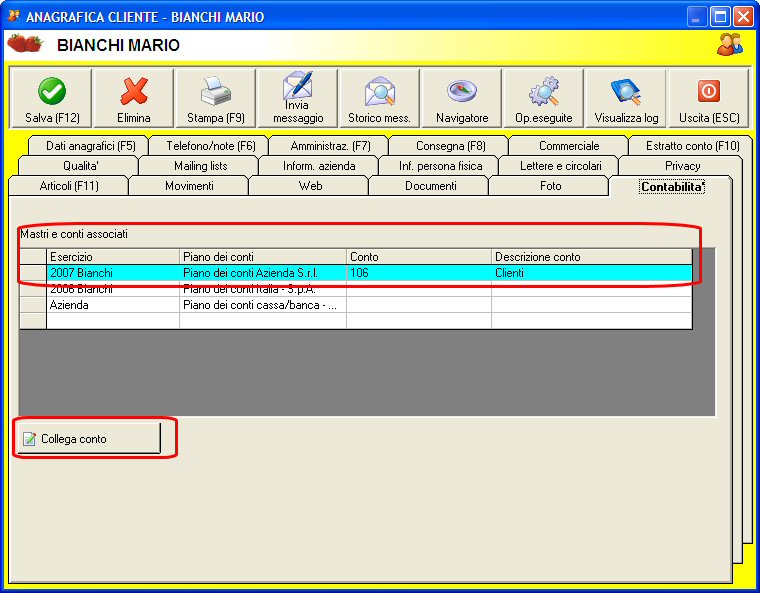760x593 pixels.
Task: Select the Inform. azienda tab
Action: pyautogui.click(x=319, y=166)
